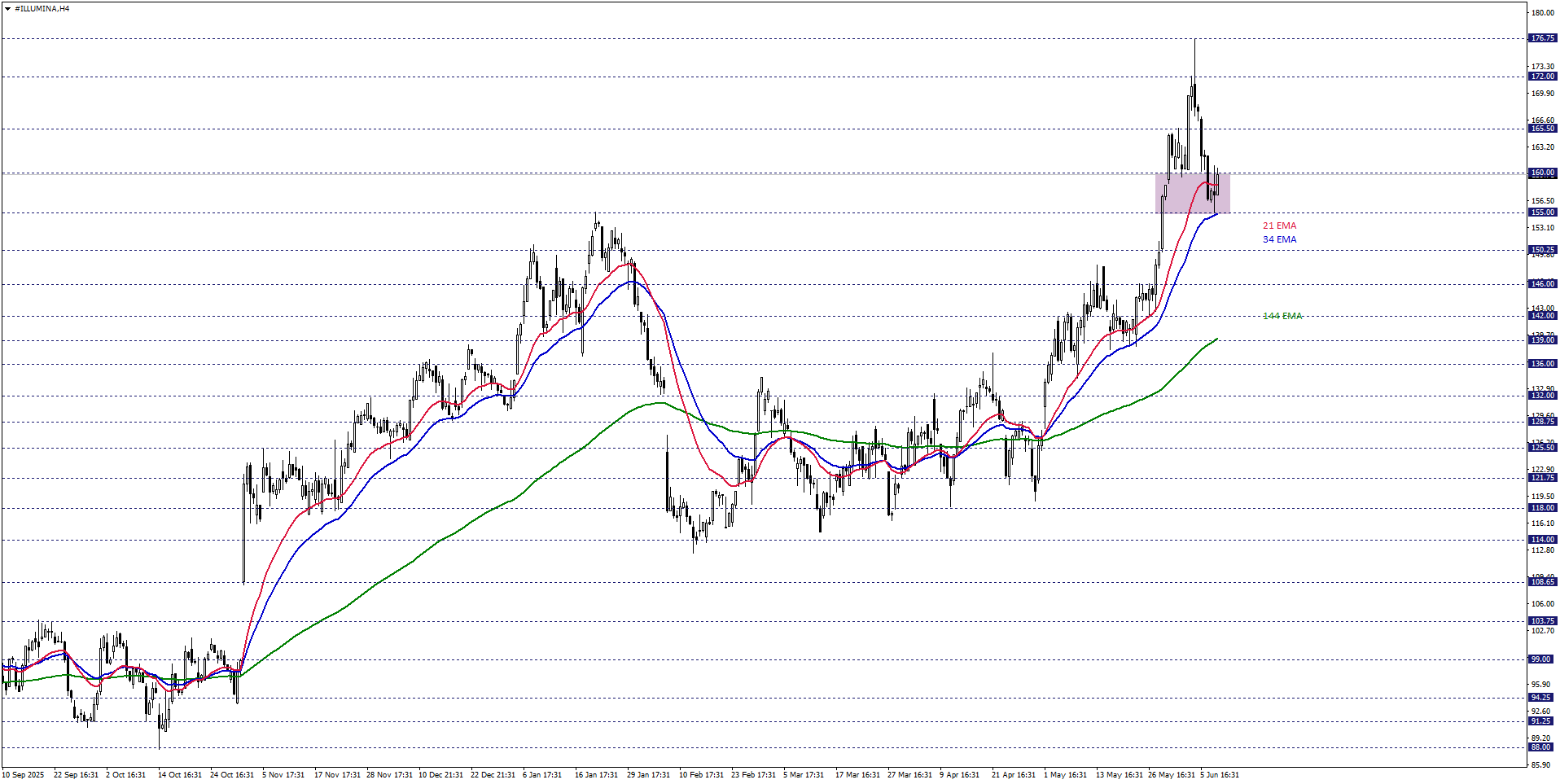
Task: Click the shaded rectangle zone near 160.00
Action: 1192,193
